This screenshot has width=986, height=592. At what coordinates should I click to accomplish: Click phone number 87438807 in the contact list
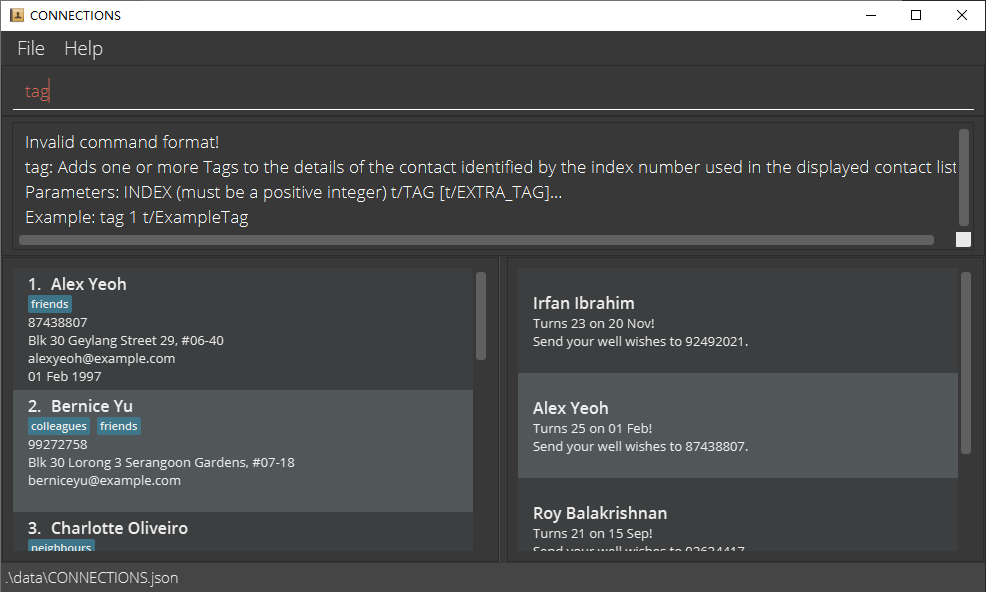coord(58,323)
